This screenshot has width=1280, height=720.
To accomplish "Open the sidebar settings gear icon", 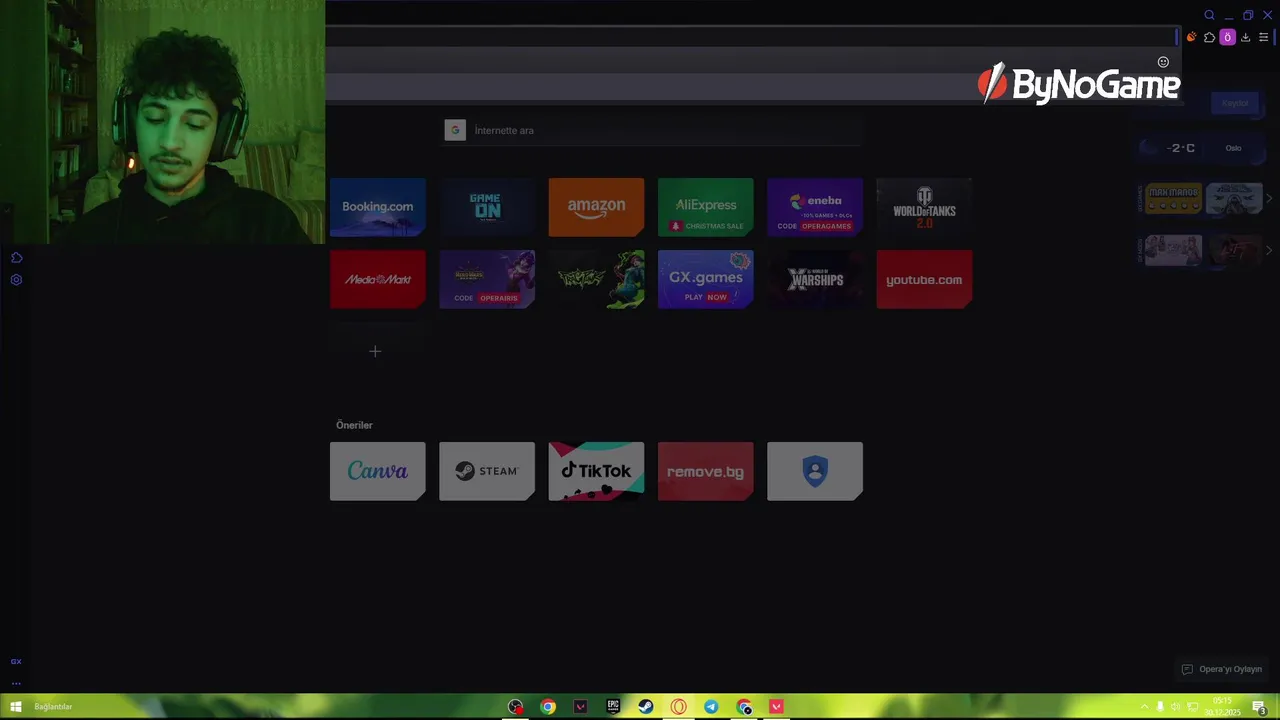I will pyautogui.click(x=16, y=280).
